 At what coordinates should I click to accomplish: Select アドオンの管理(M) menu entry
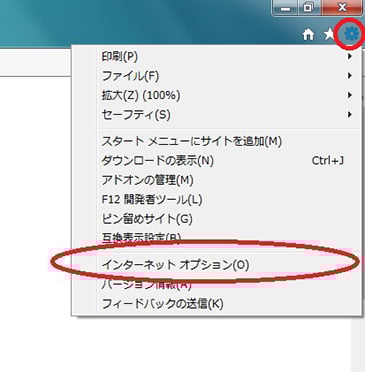click(217, 180)
